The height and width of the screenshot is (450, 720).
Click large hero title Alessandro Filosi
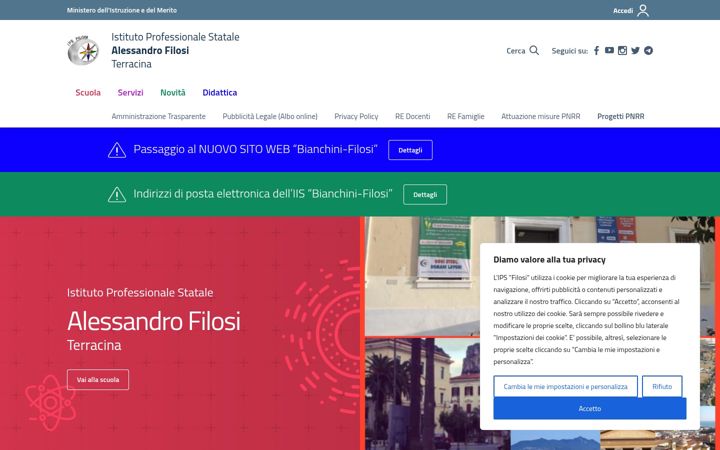coord(154,321)
